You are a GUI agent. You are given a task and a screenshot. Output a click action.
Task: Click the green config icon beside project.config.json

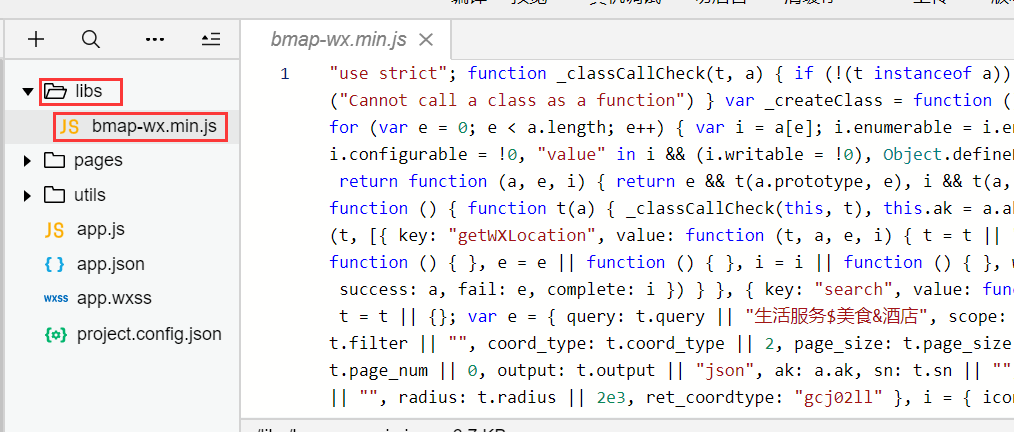[54, 335]
